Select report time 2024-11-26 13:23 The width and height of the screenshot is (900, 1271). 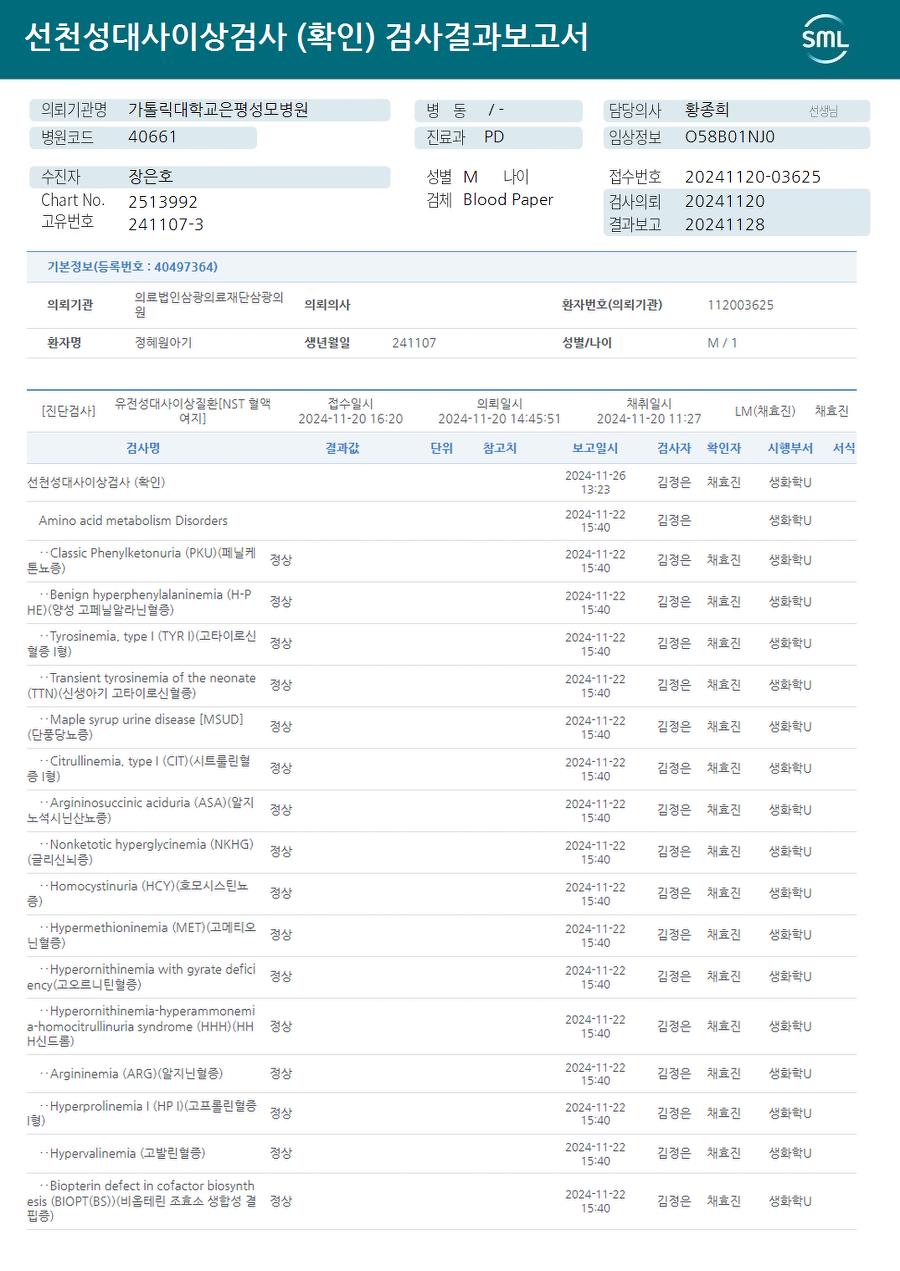pos(595,482)
